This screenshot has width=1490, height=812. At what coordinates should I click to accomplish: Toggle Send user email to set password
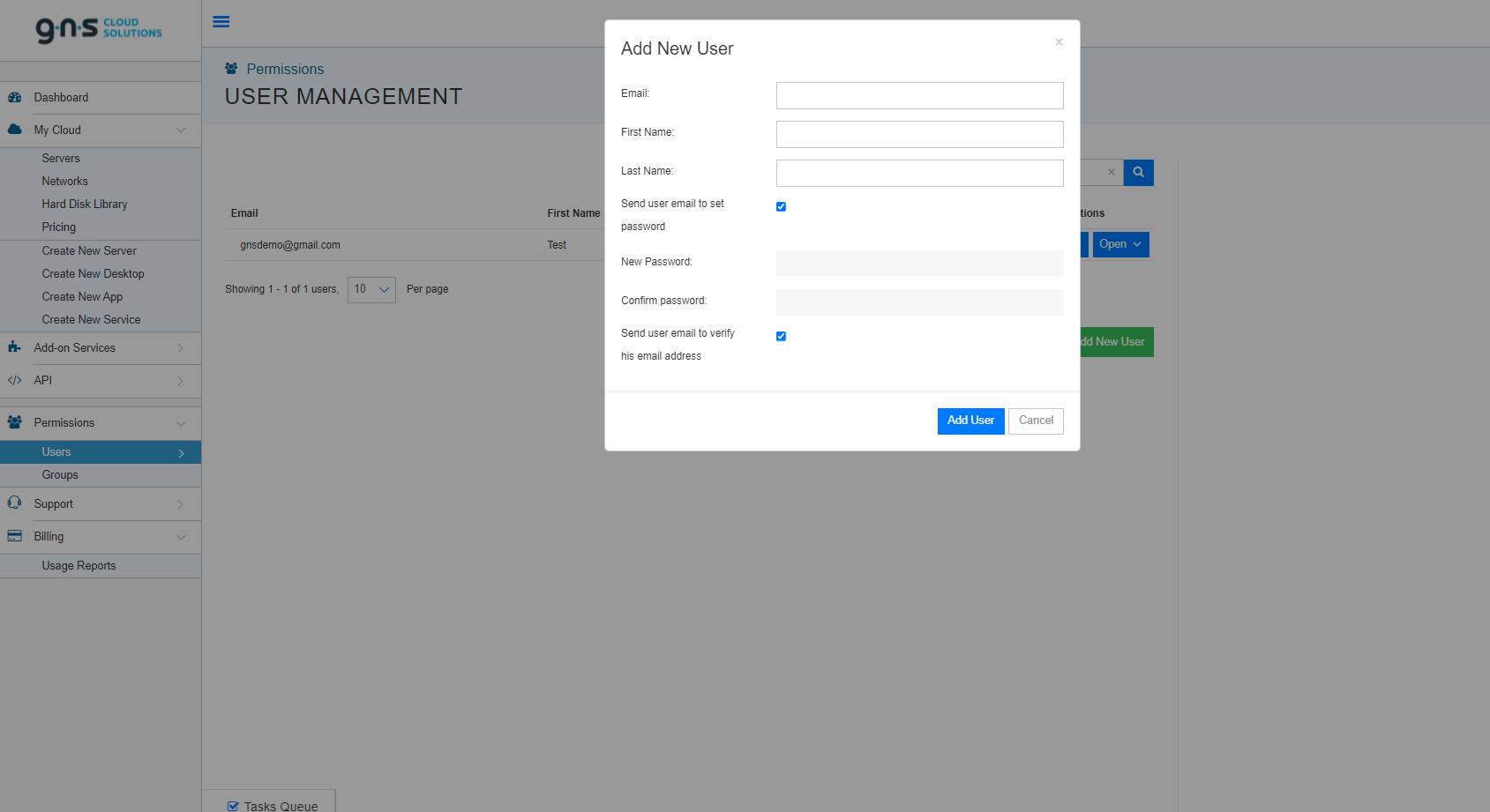click(781, 206)
